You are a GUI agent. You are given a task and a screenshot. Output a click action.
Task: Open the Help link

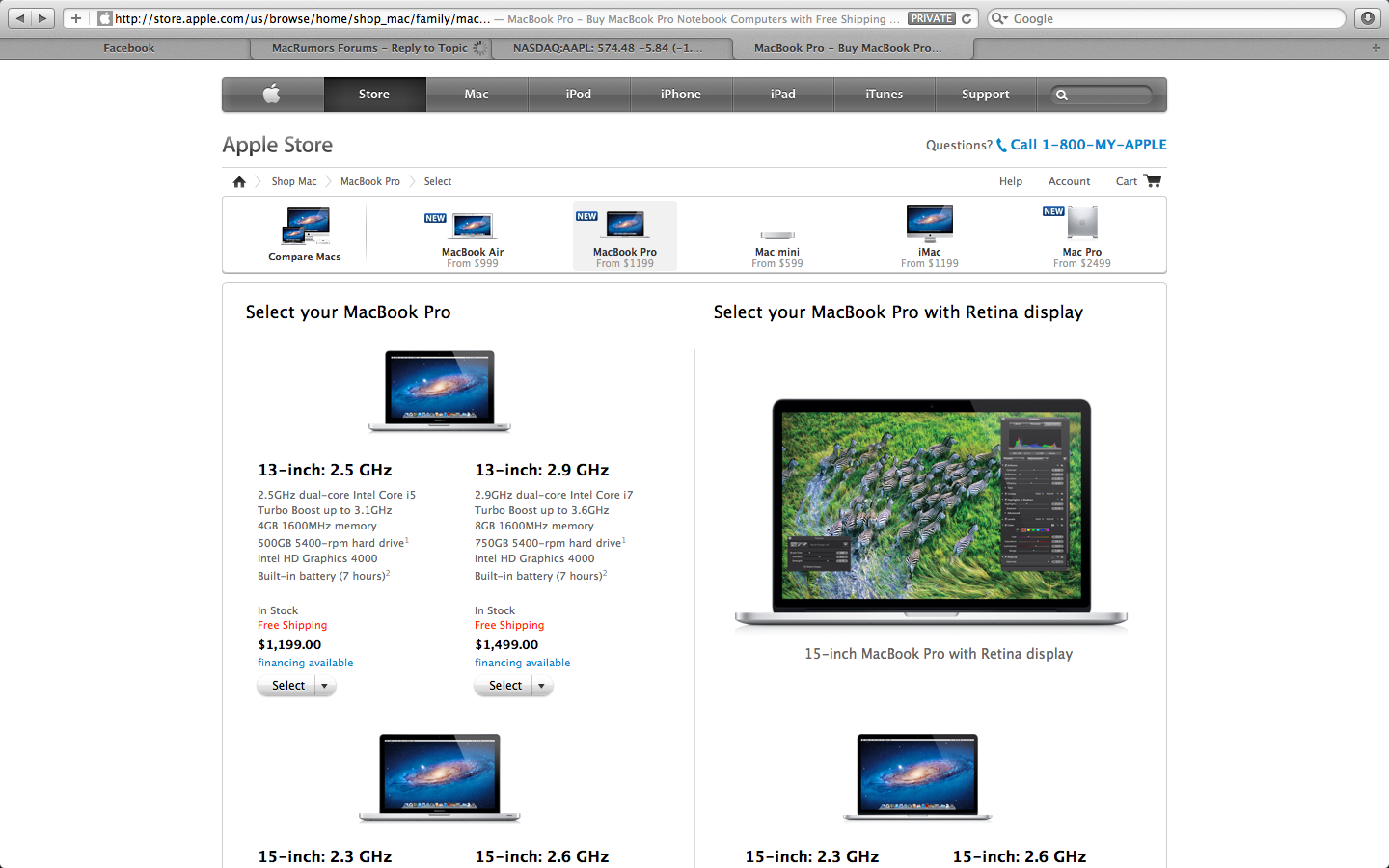point(1011,181)
